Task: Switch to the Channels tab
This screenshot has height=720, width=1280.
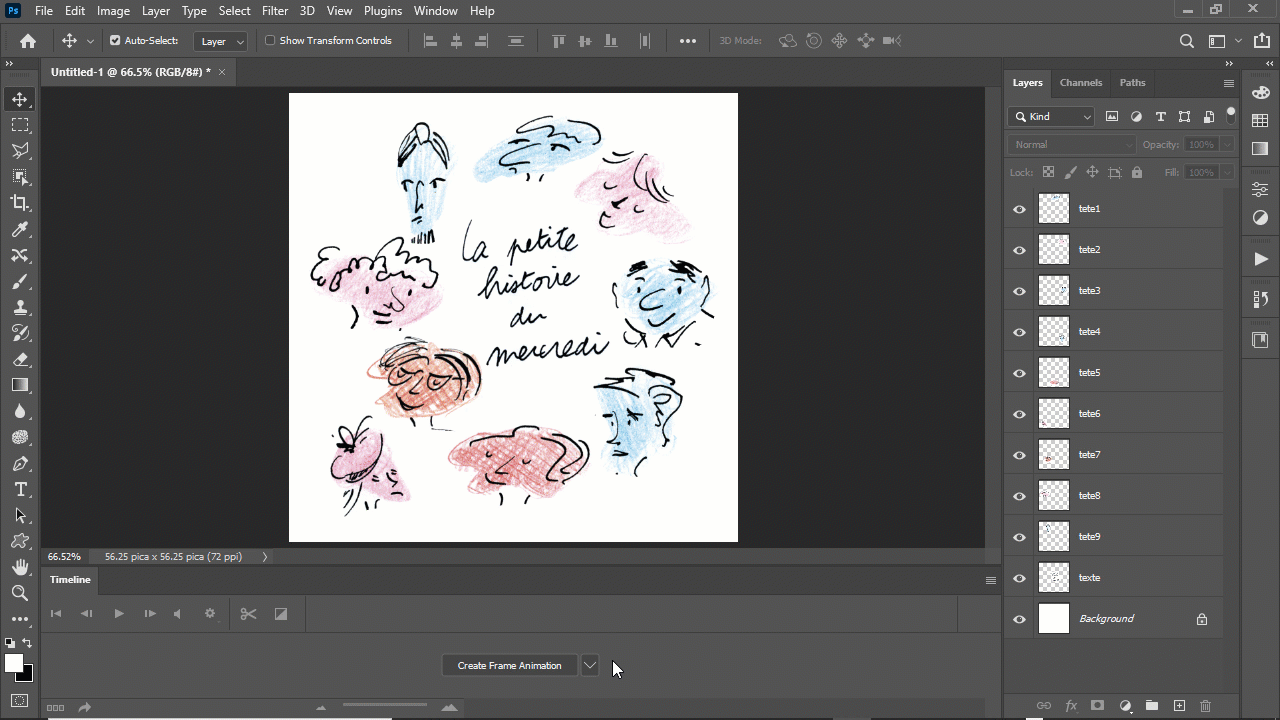Action: pyautogui.click(x=1081, y=83)
